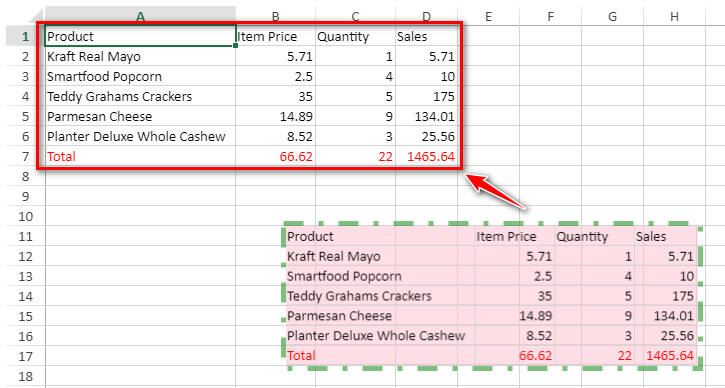Image resolution: width=725 pixels, height=388 pixels.
Task: Click Product cell in row 1
Action: pyautogui.click(x=141, y=36)
